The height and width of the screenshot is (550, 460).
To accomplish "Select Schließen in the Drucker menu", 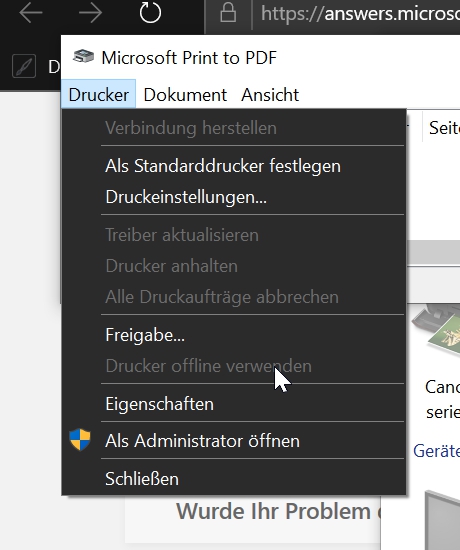I will tap(234, 479).
